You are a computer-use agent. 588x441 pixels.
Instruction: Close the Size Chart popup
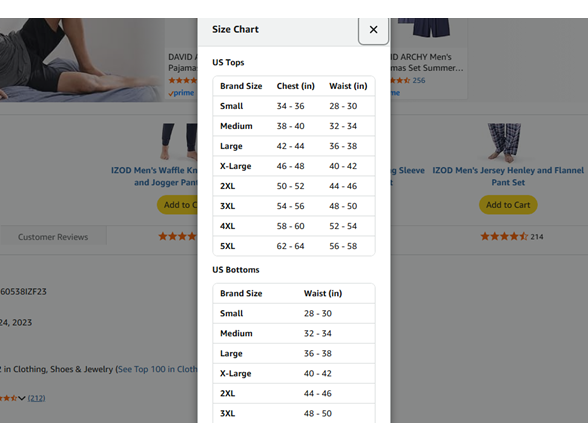pos(373,30)
